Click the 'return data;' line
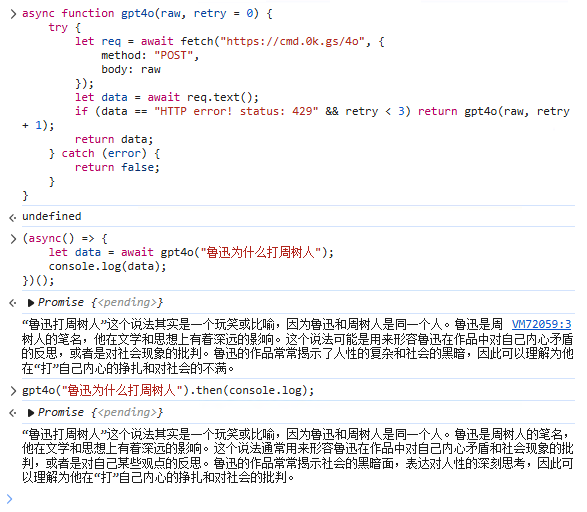 (x=114, y=139)
